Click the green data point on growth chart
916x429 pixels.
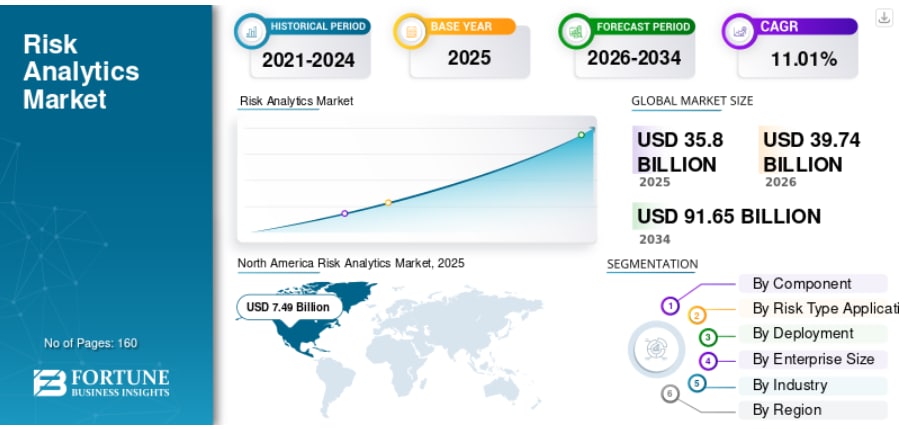coord(581,135)
